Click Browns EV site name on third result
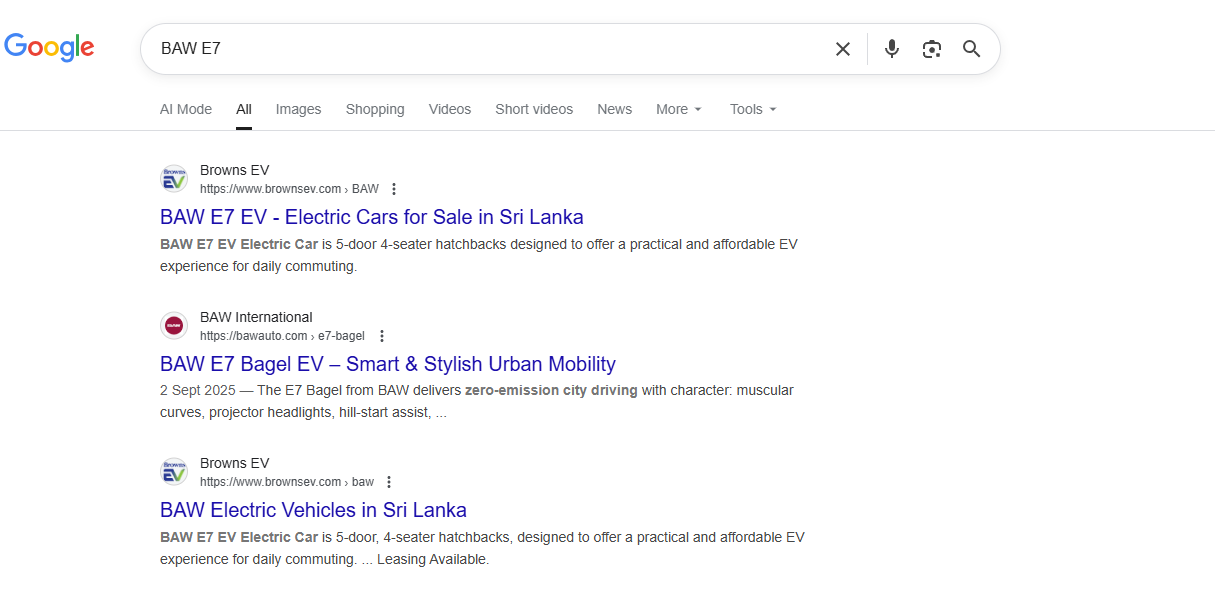Image resolution: width=1215 pixels, height=596 pixels. (x=234, y=463)
